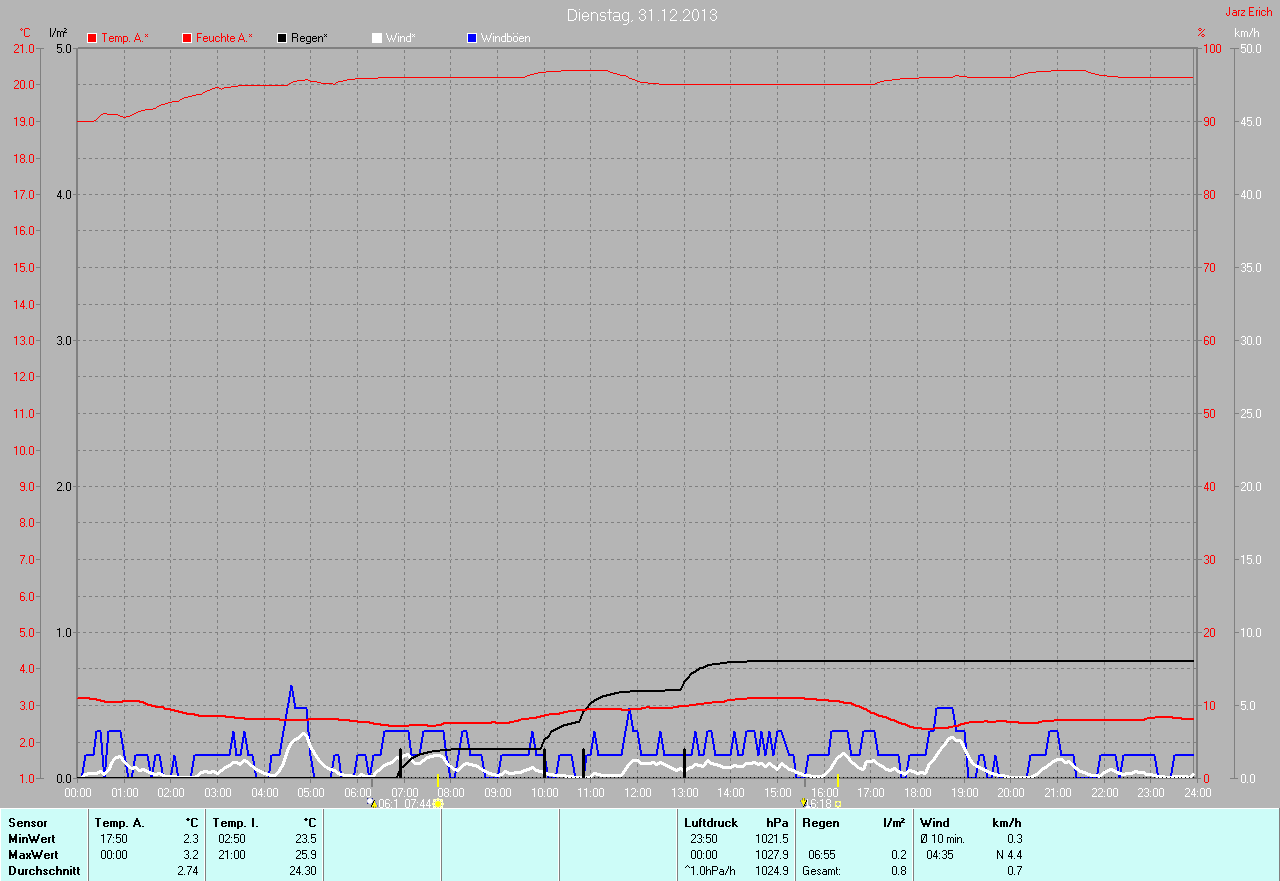
Task: Click the wind maximum value N 4.4
Action: click(x=1009, y=855)
